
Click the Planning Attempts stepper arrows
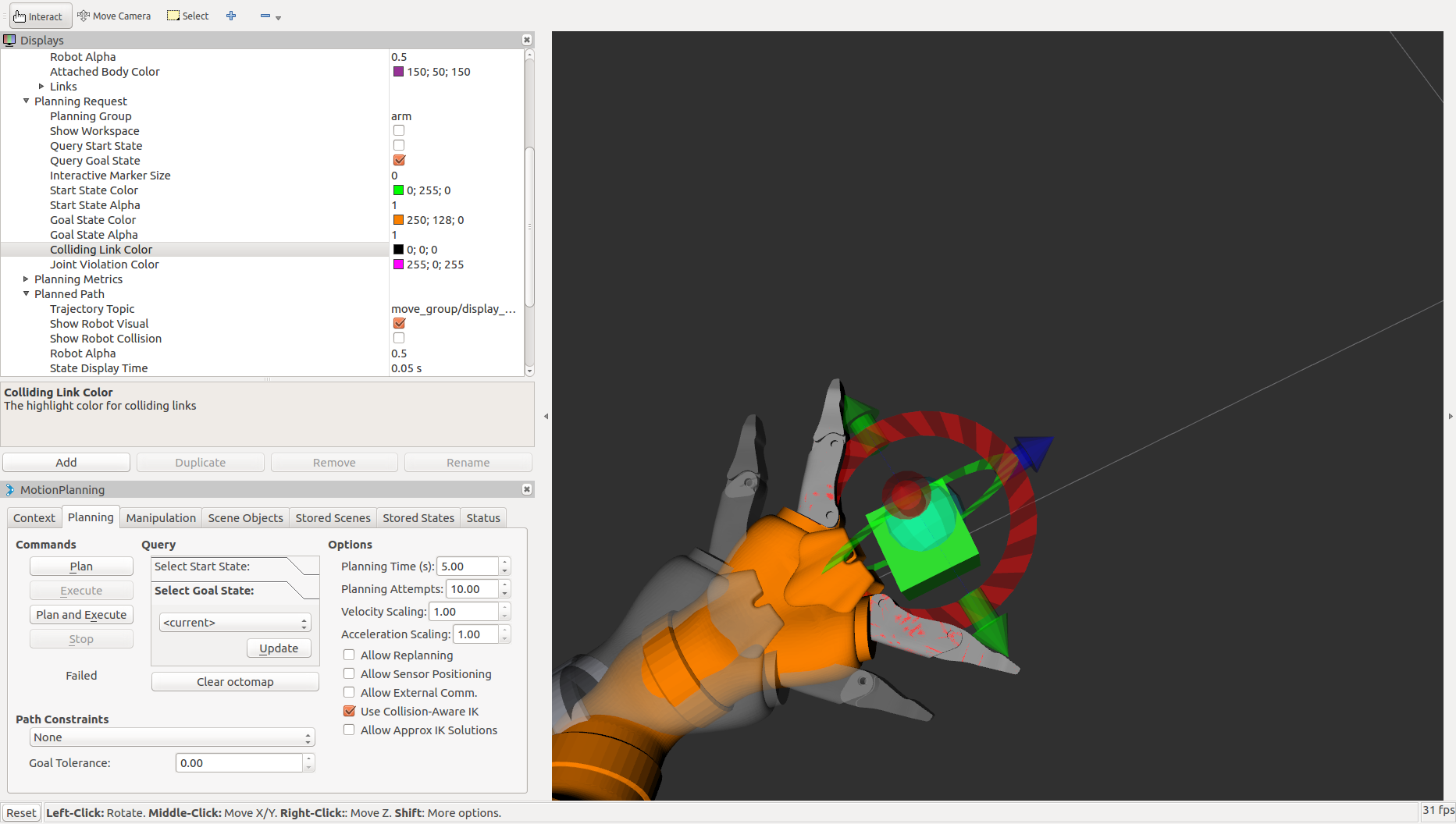[505, 588]
